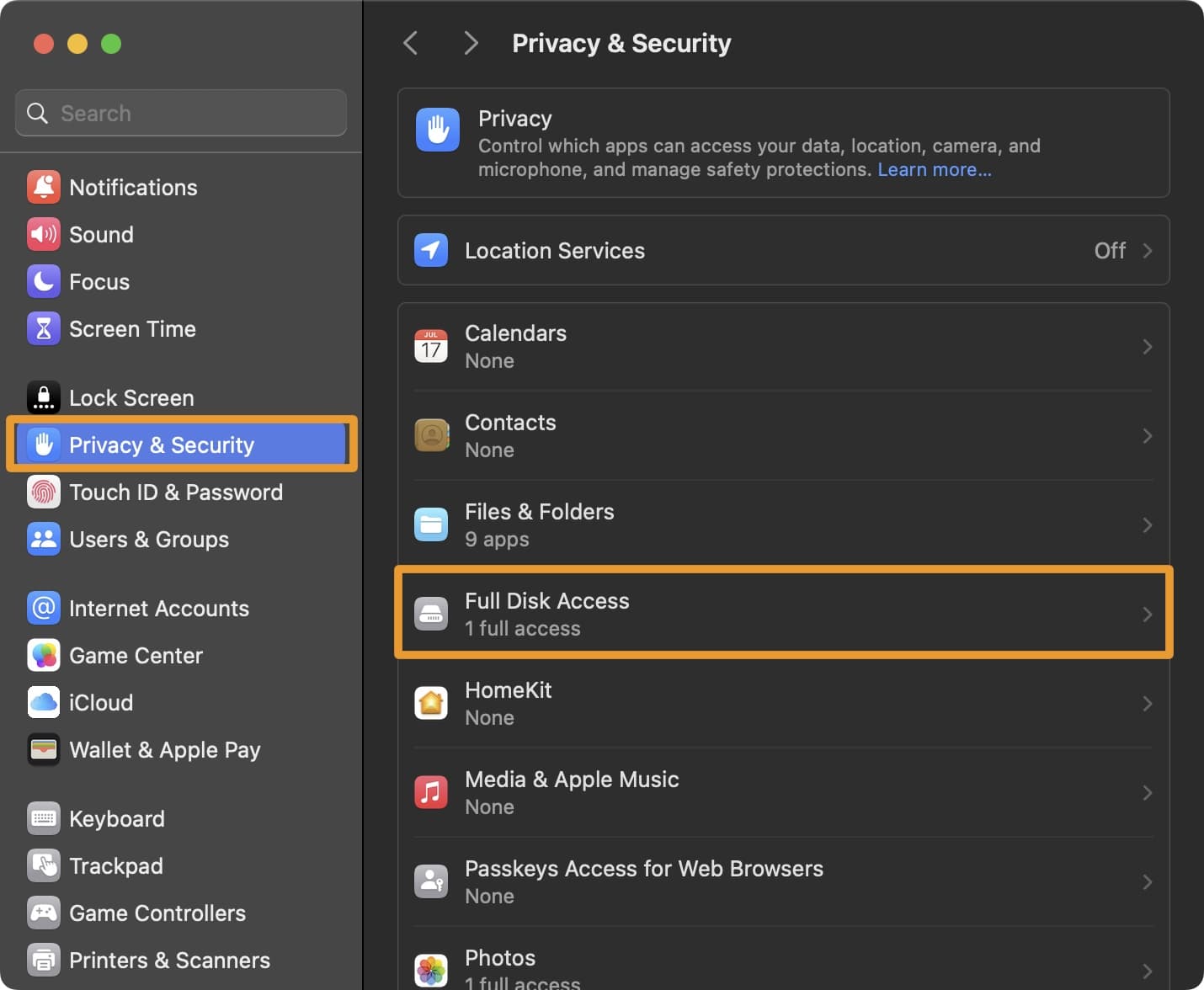The height and width of the screenshot is (990, 1204).
Task: Click "1 full access" under Full Disk Access
Action: pos(523,629)
